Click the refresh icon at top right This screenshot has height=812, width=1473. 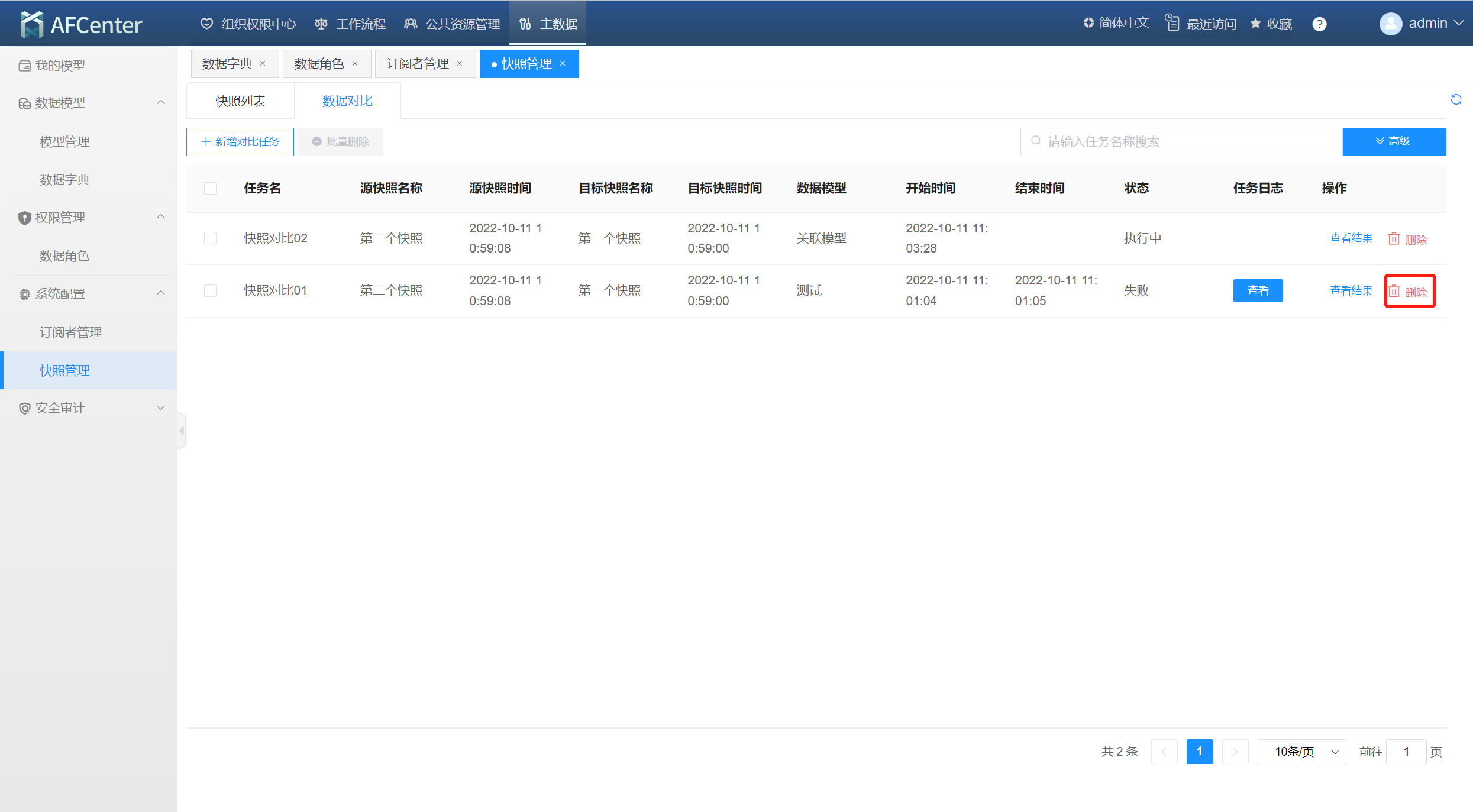click(x=1456, y=100)
